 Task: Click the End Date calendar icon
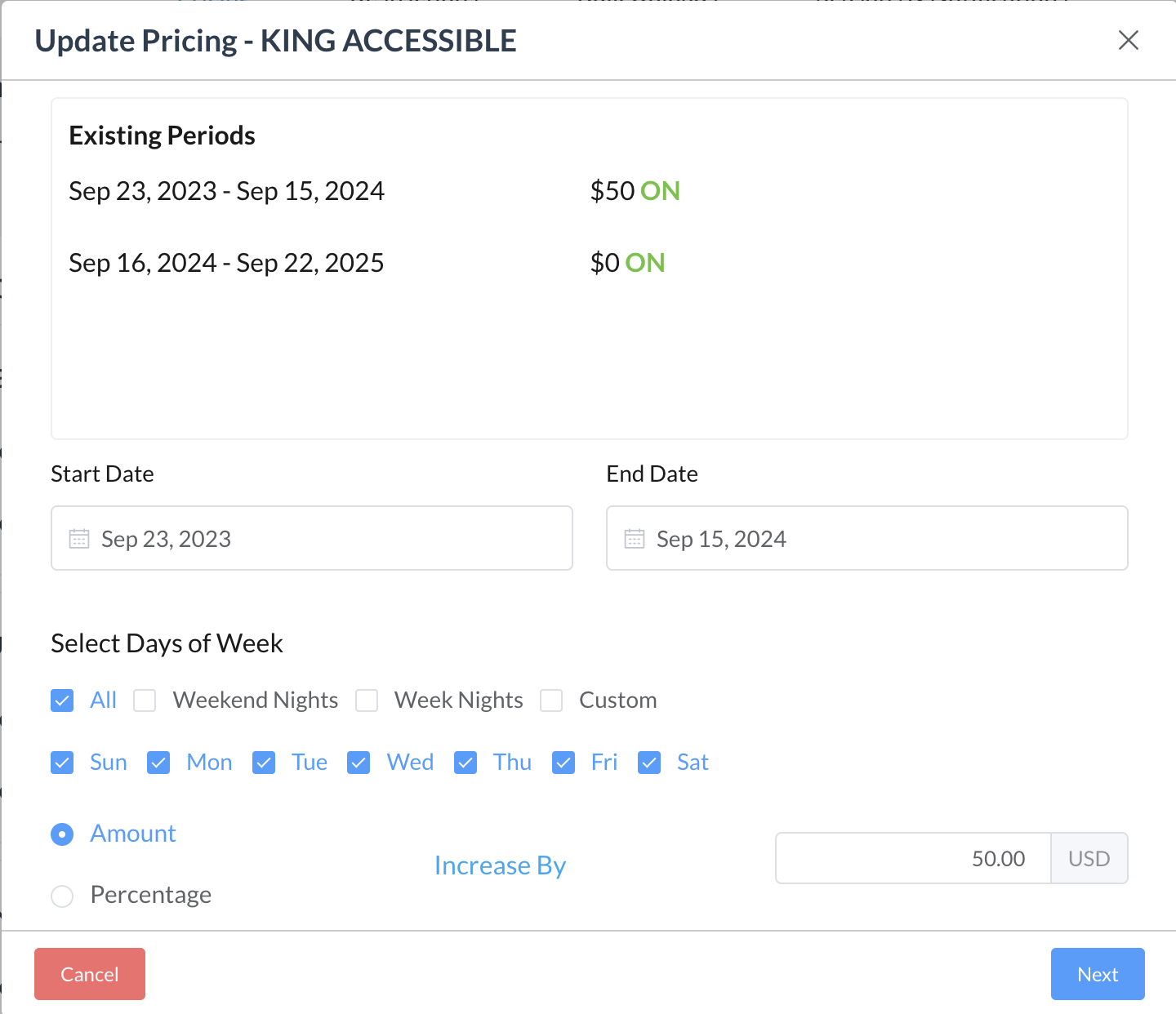point(635,539)
